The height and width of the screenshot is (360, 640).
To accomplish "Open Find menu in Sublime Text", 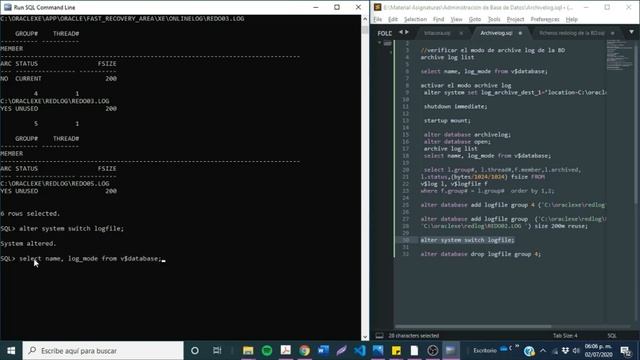I will click(x=438, y=19).
